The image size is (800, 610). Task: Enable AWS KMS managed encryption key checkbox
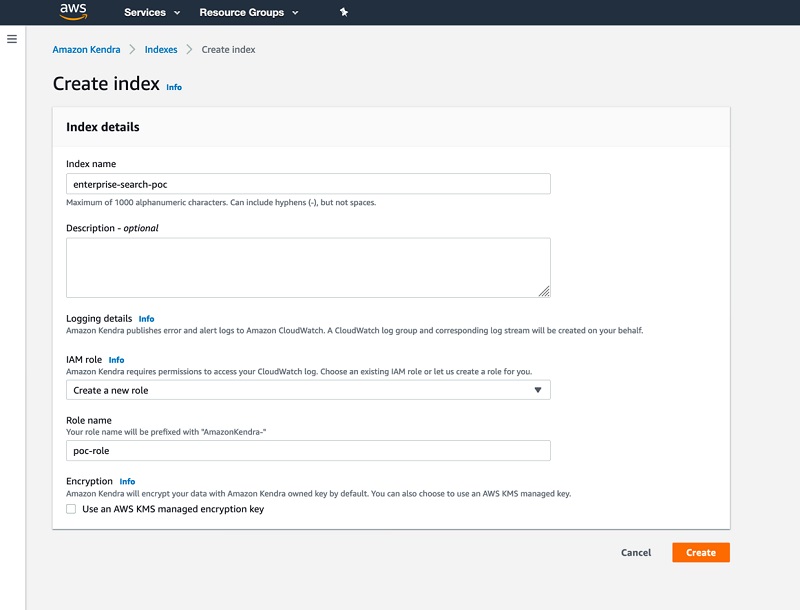(x=71, y=509)
